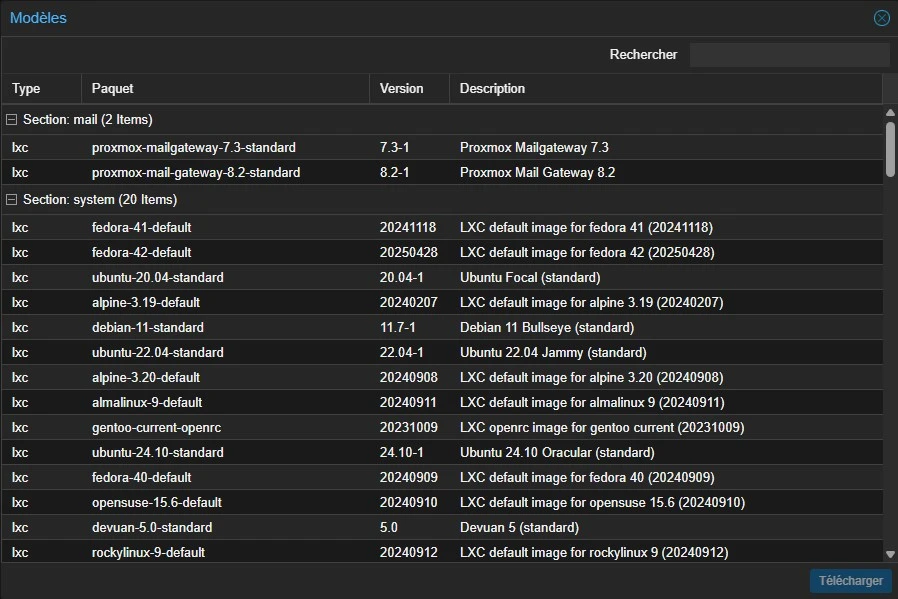Focus the Rechercher search field
Screen dimensions: 898x599
pos(789,55)
